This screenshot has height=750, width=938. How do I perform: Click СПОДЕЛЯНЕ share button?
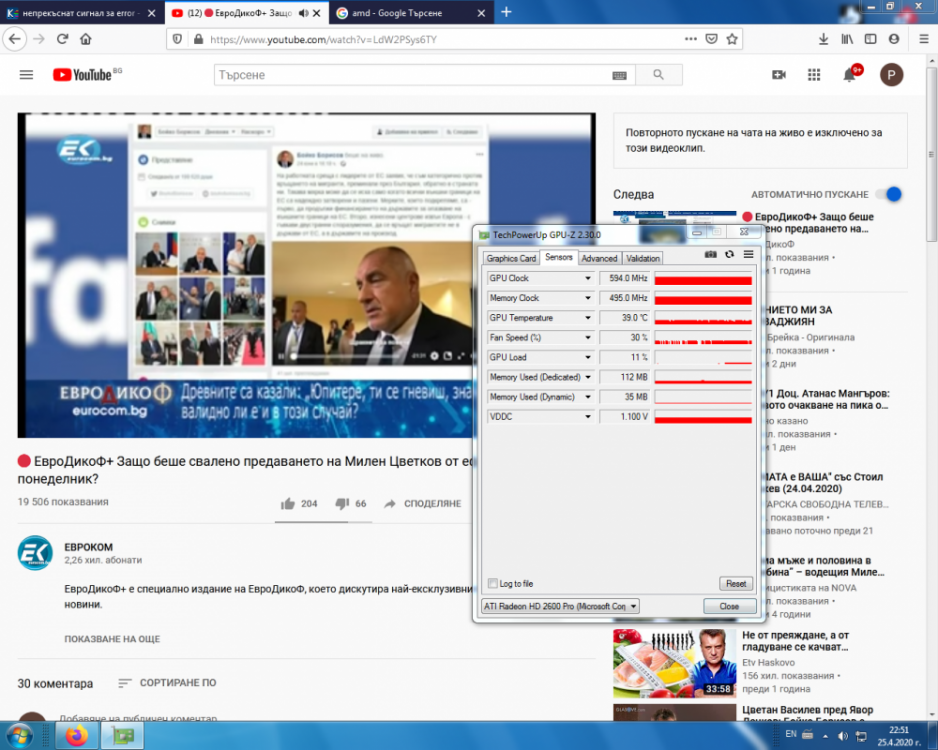coord(424,504)
